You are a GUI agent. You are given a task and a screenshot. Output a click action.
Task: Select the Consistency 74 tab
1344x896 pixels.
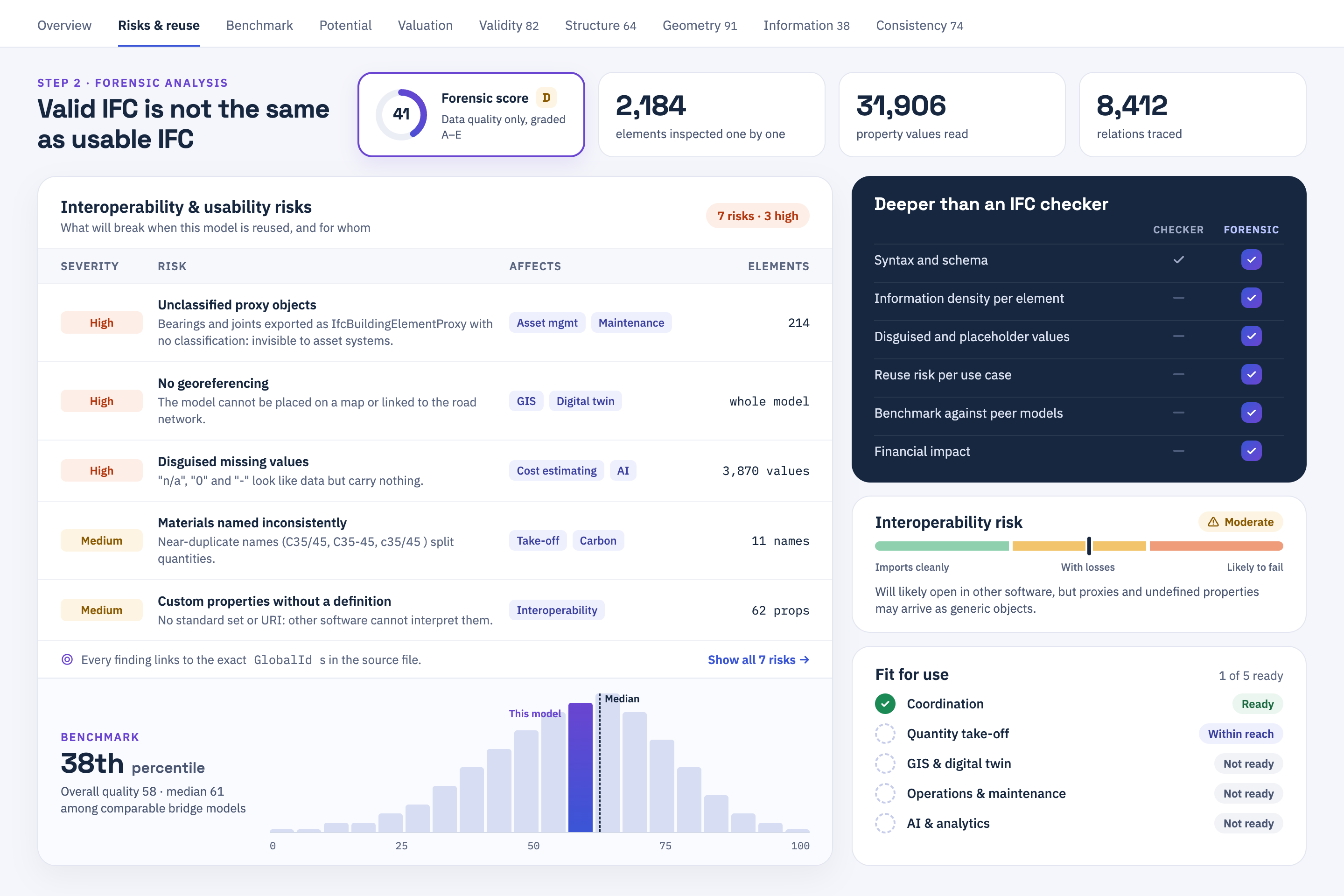[x=919, y=25]
